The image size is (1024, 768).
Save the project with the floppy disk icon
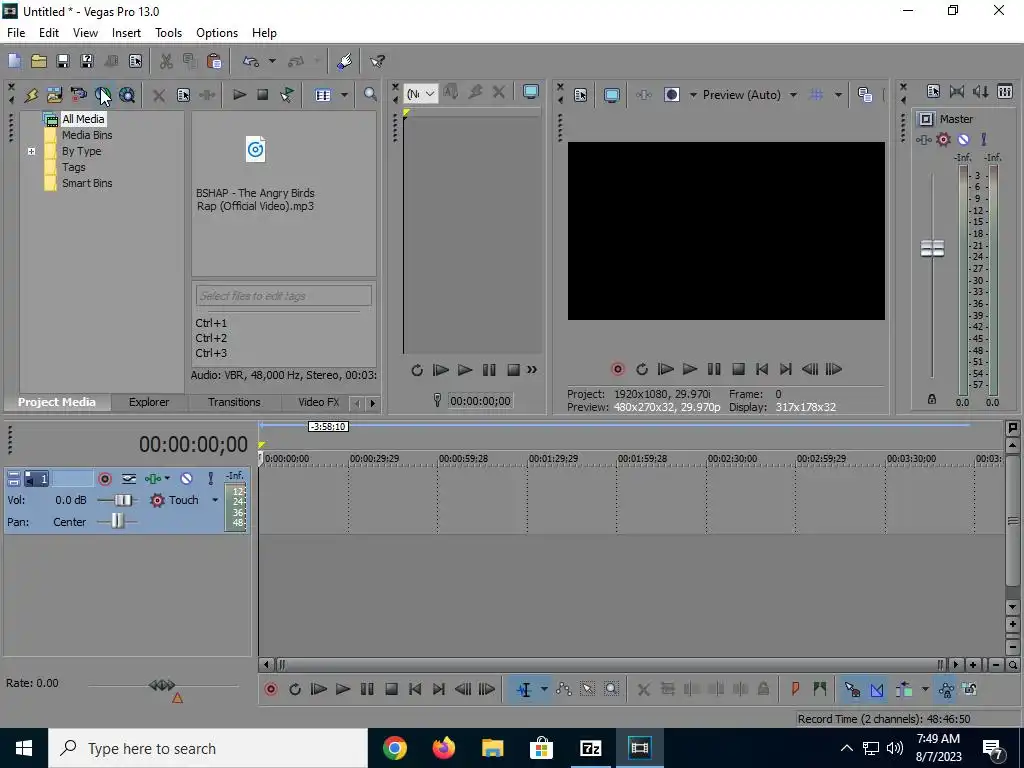pos(63,61)
